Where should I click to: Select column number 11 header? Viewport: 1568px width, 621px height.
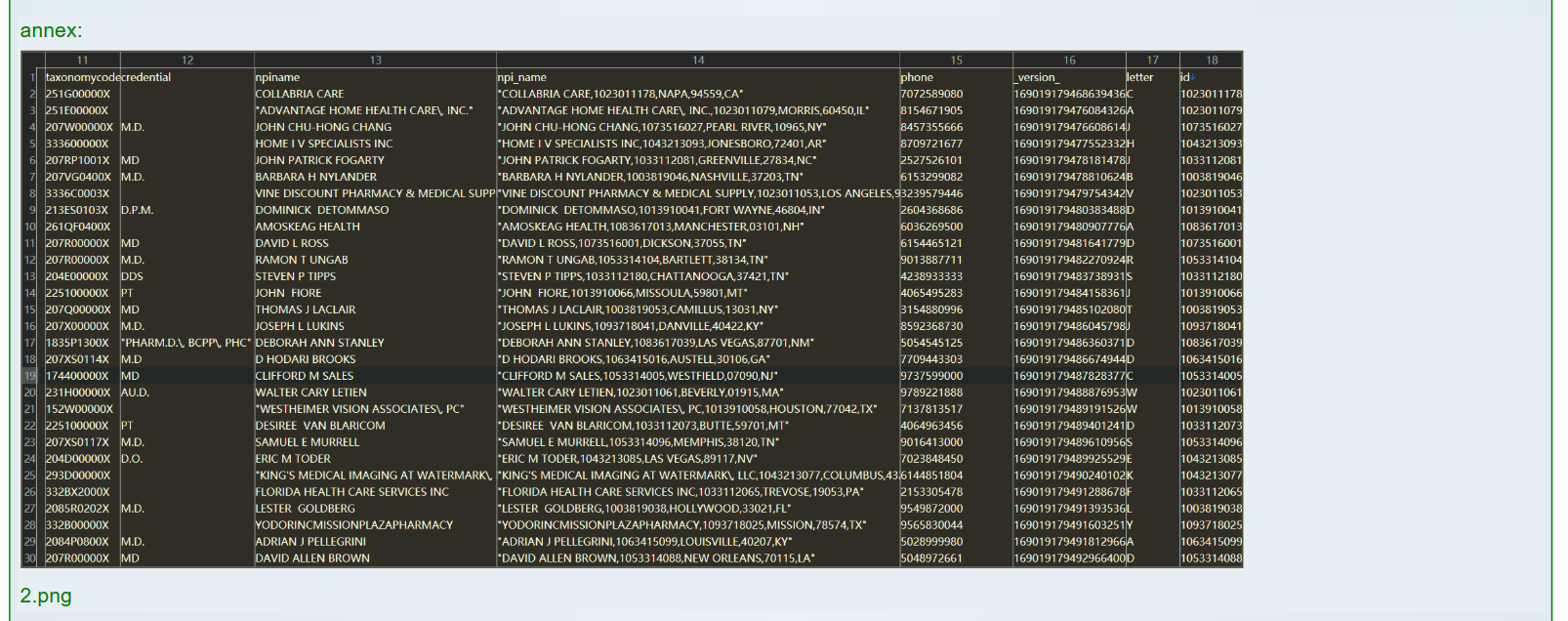82,61
